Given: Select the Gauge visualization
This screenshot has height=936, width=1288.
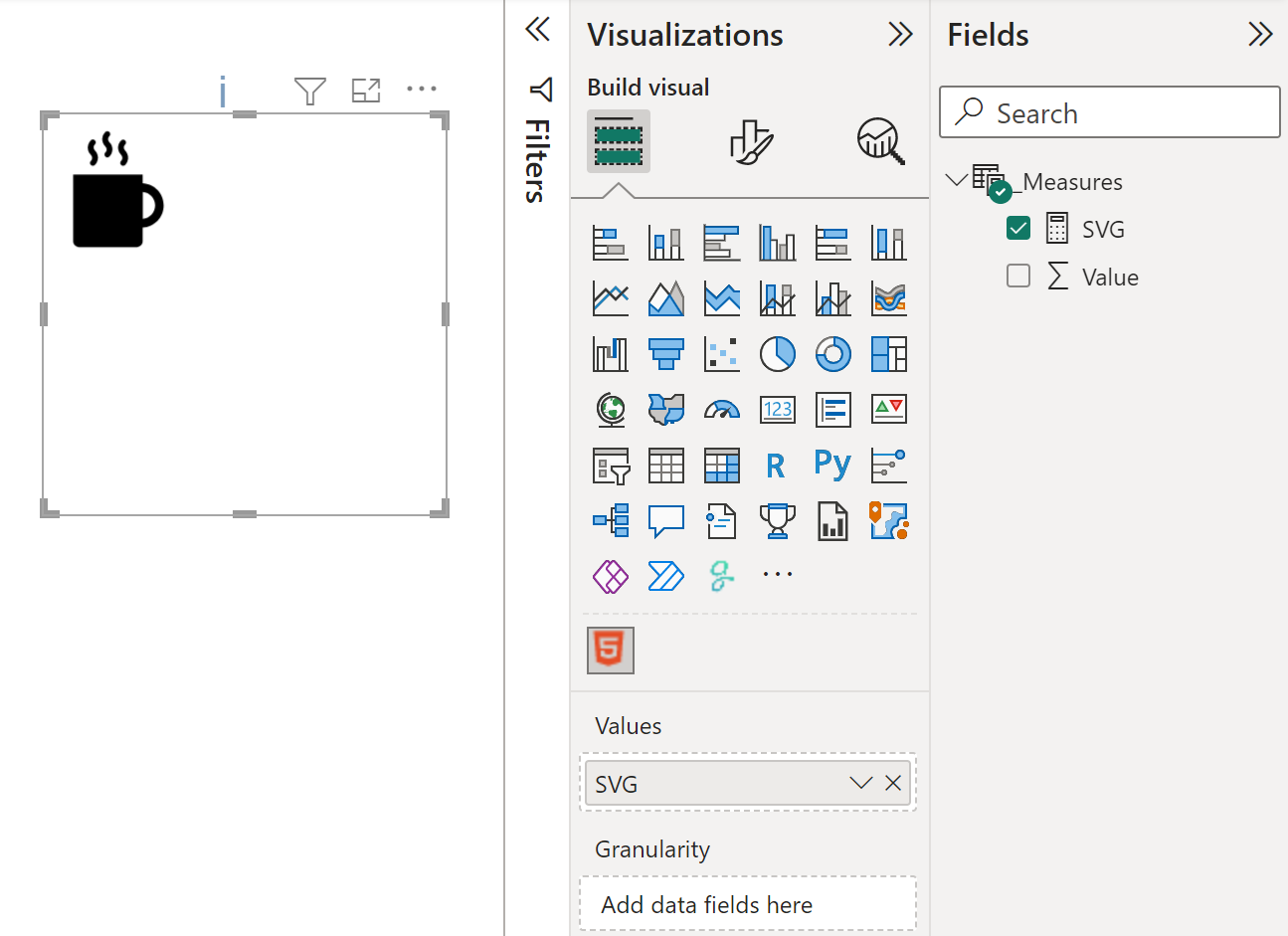Looking at the screenshot, I should click(721, 409).
